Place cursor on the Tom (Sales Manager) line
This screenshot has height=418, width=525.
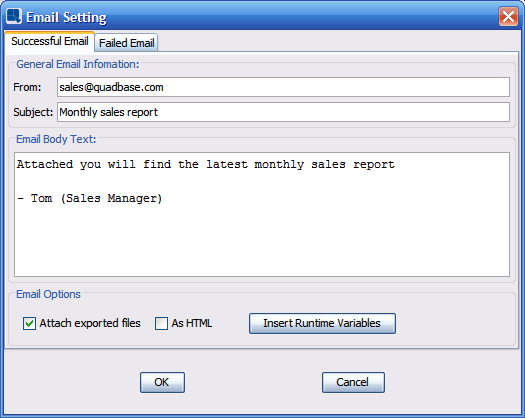tap(90, 198)
